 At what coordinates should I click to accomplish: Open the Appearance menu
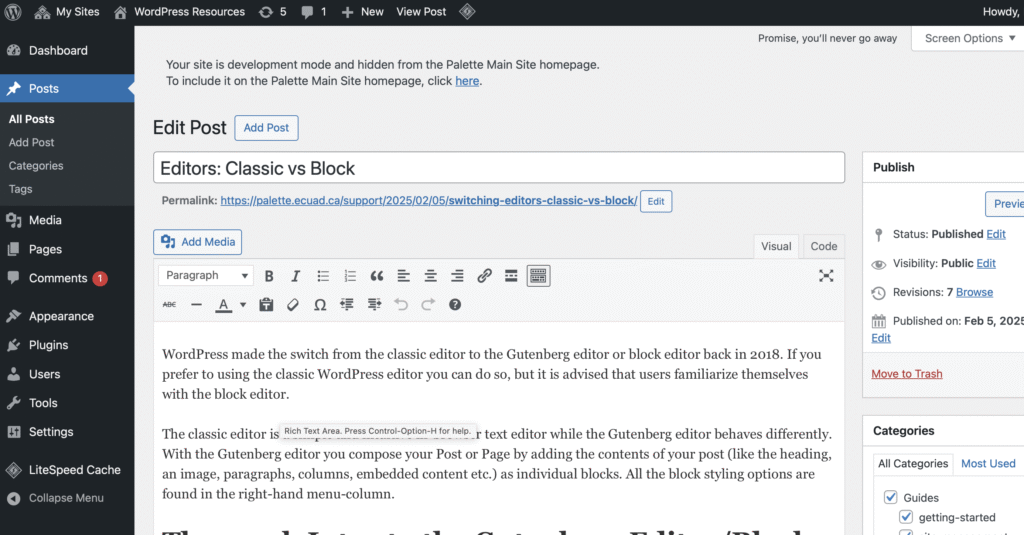pos(67,316)
